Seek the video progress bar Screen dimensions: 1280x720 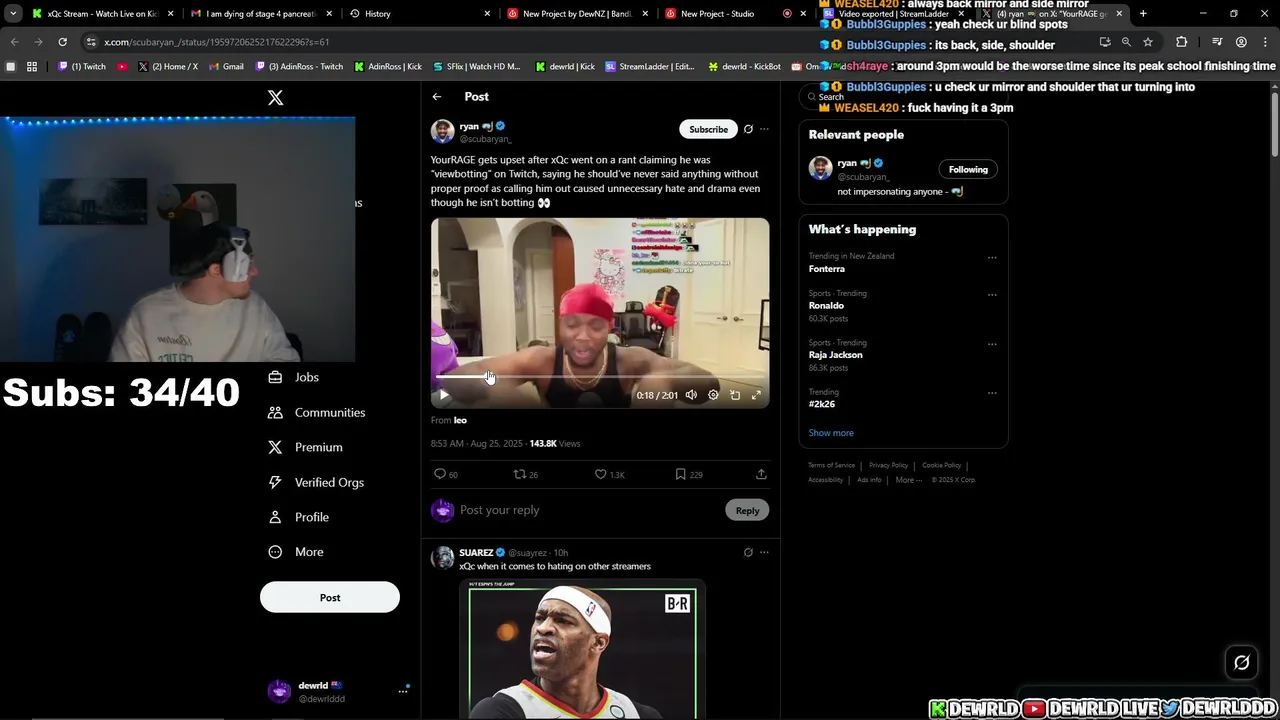pyautogui.click(x=600, y=377)
